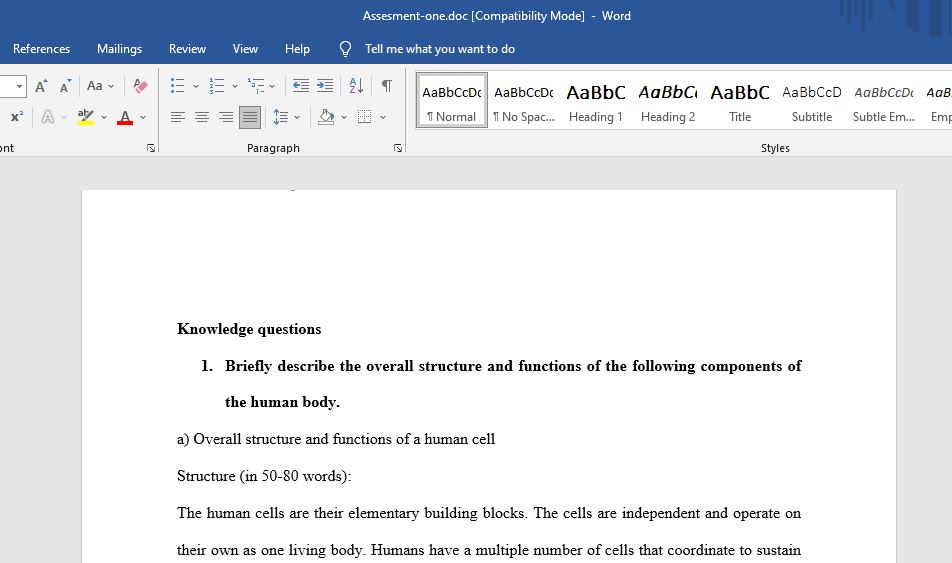952x563 pixels.
Task: Apply the Title style
Action: pos(740,101)
